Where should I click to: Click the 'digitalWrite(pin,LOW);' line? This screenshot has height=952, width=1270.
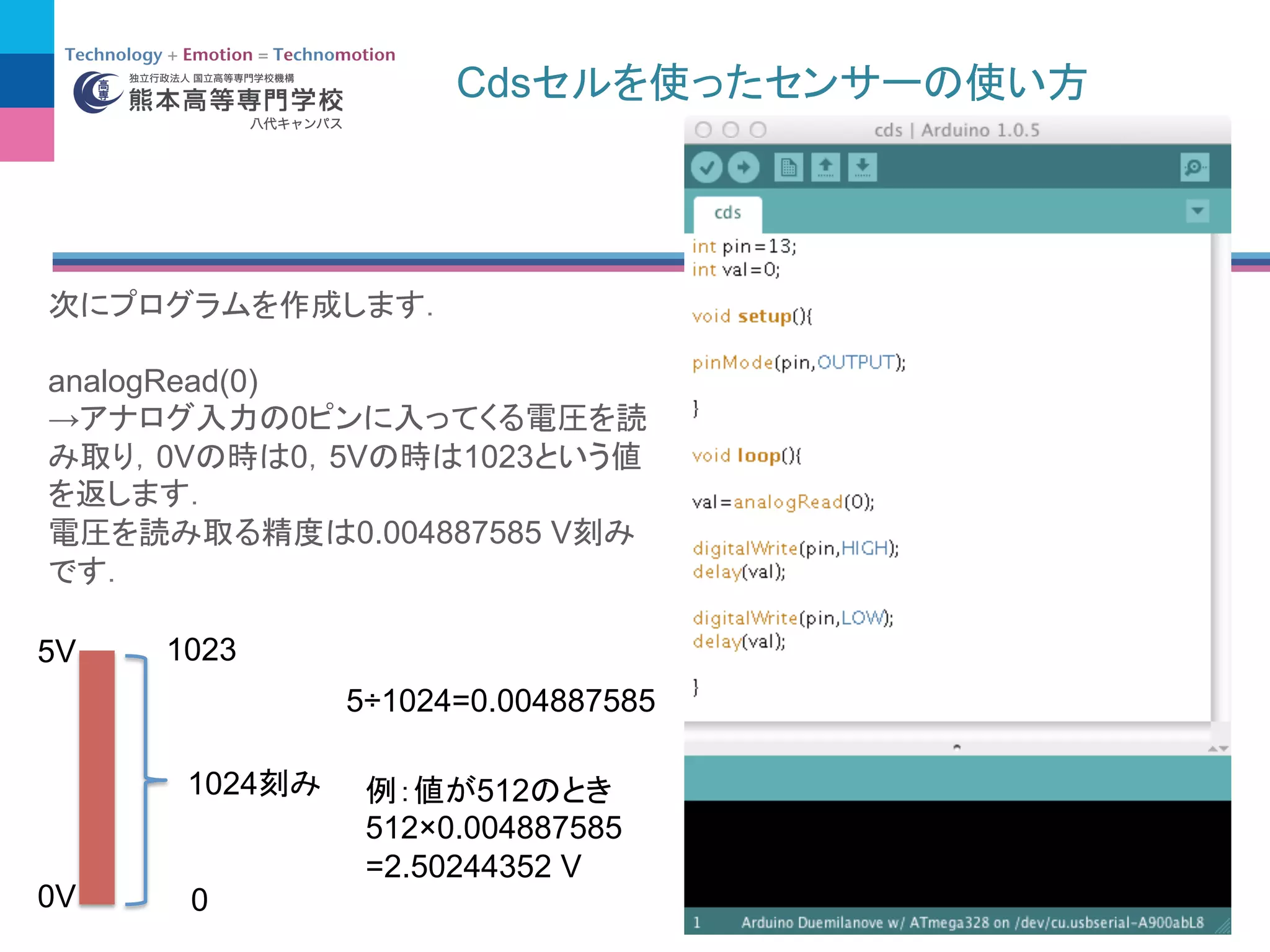793,618
